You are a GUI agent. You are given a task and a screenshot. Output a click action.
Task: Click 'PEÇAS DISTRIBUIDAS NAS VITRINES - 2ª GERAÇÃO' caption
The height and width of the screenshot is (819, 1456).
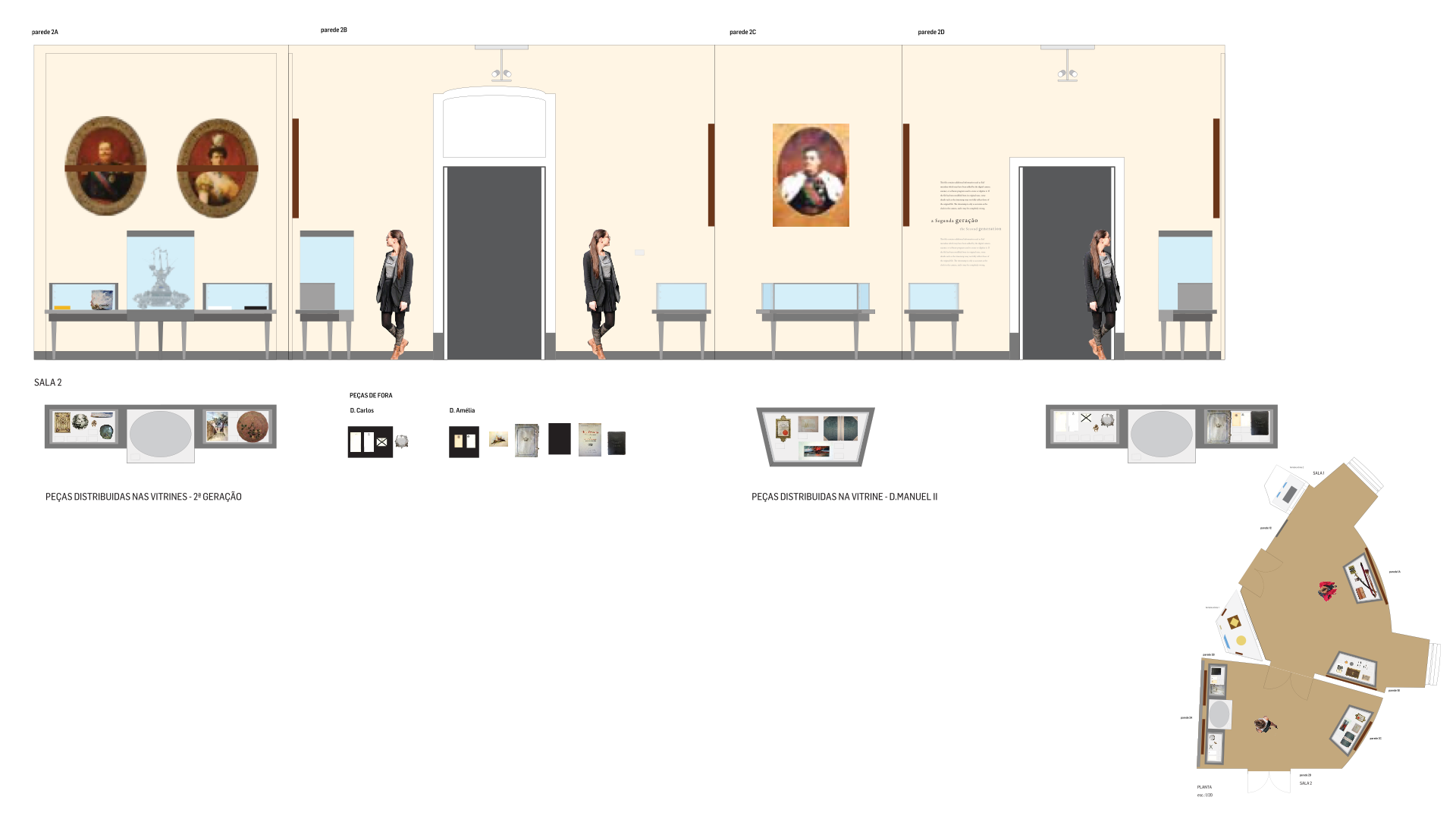point(143,497)
